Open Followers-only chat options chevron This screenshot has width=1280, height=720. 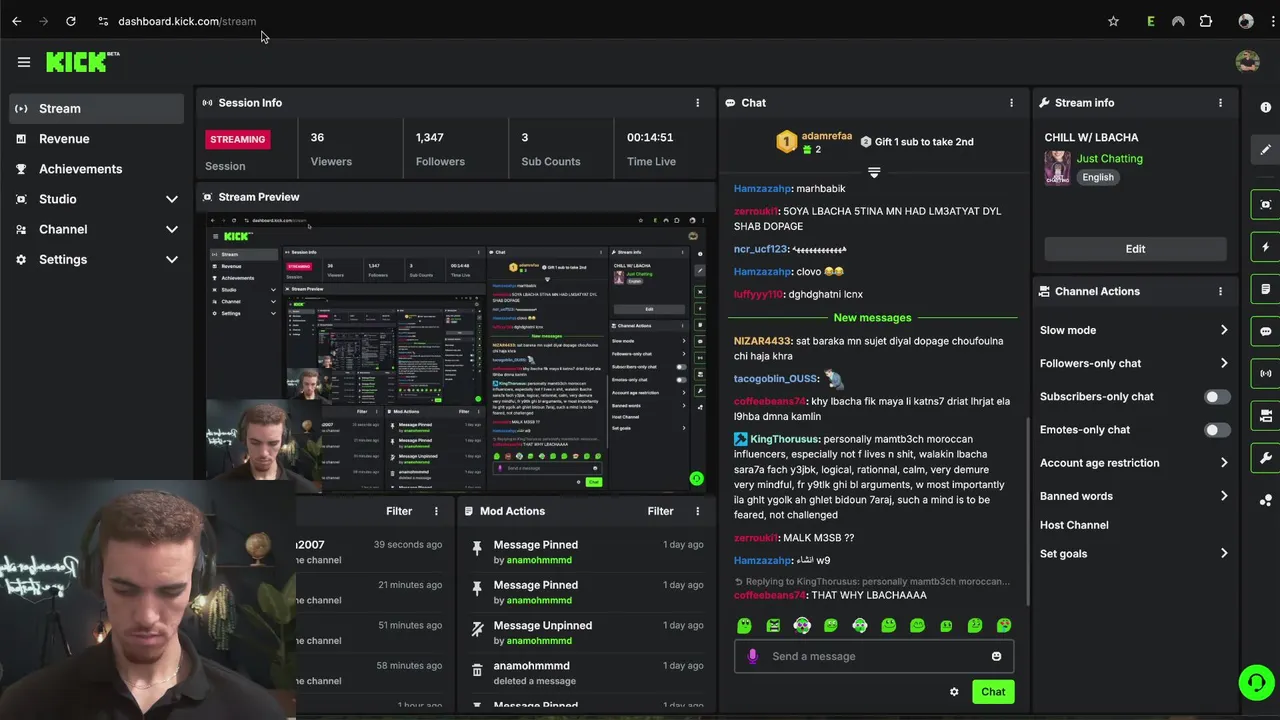click(x=1224, y=363)
